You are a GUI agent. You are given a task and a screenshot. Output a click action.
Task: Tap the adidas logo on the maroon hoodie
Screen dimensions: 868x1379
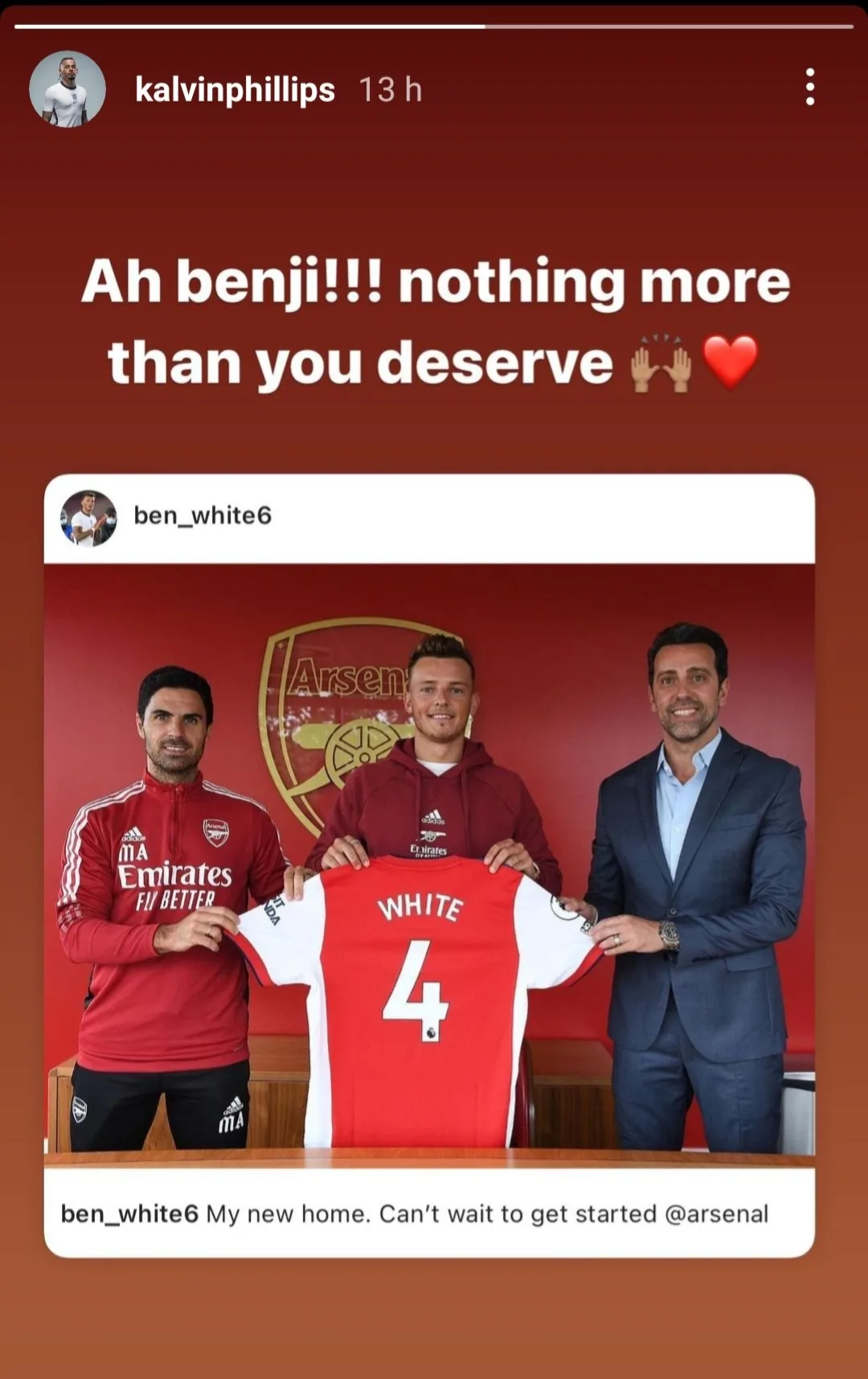tap(432, 817)
